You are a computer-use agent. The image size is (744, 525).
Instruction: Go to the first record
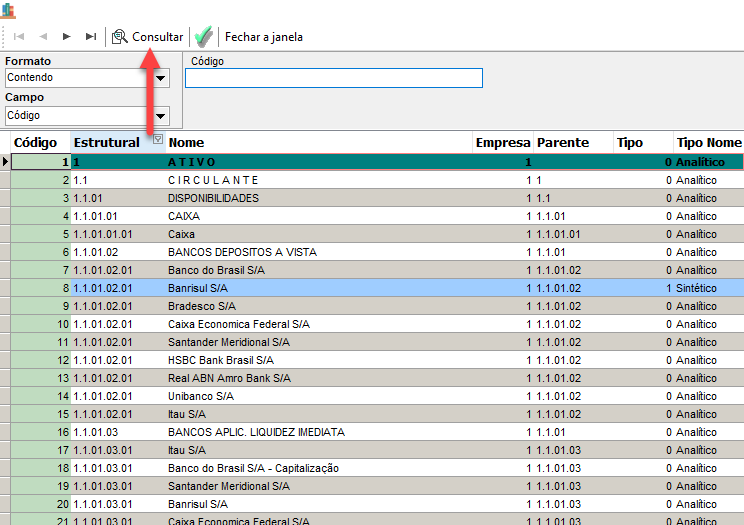(19, 37)
